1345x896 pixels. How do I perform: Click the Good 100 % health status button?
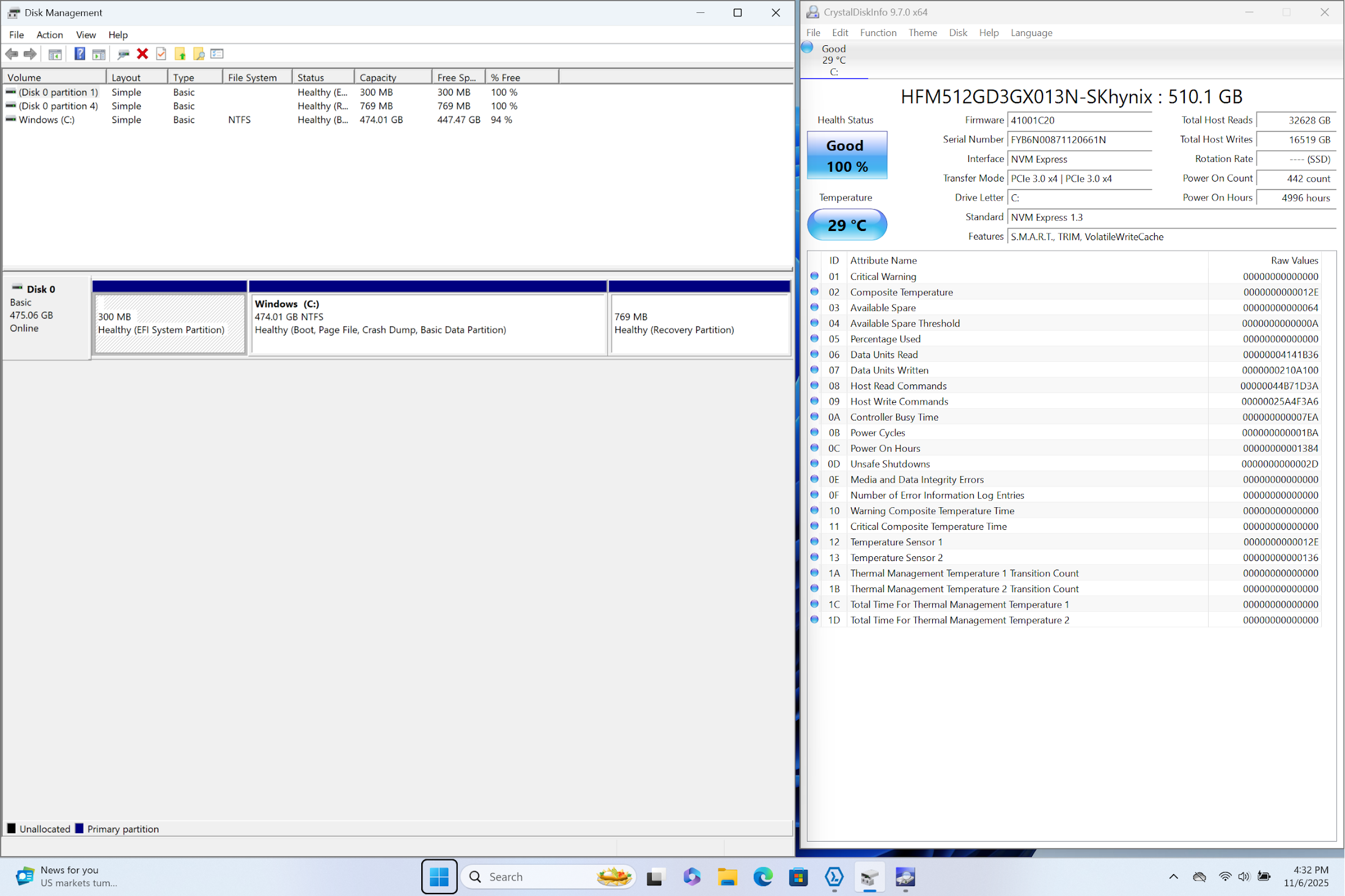click(x=847, y=155)
